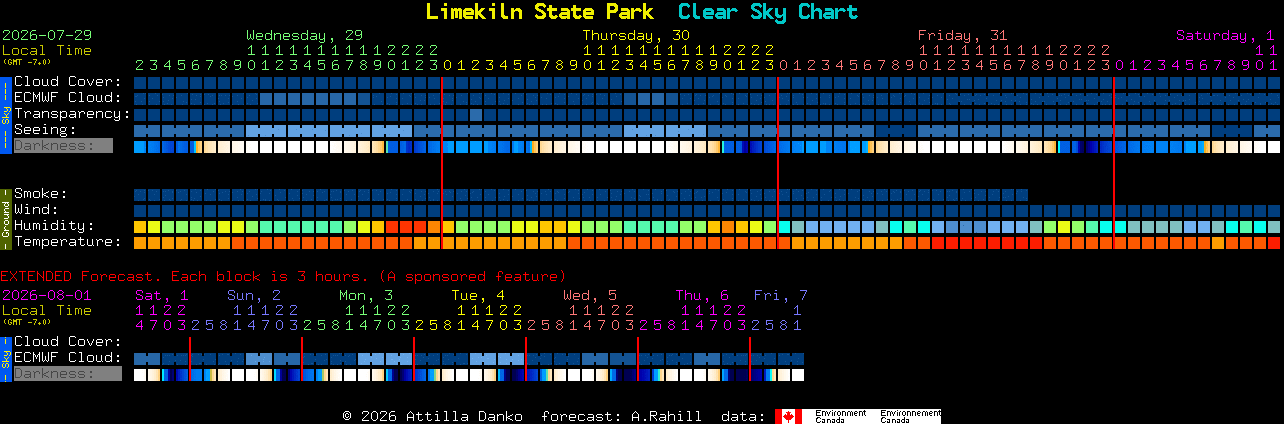Click the Clear Sky Chart heading
1284x424 pixels.
[x=768, y=12]
